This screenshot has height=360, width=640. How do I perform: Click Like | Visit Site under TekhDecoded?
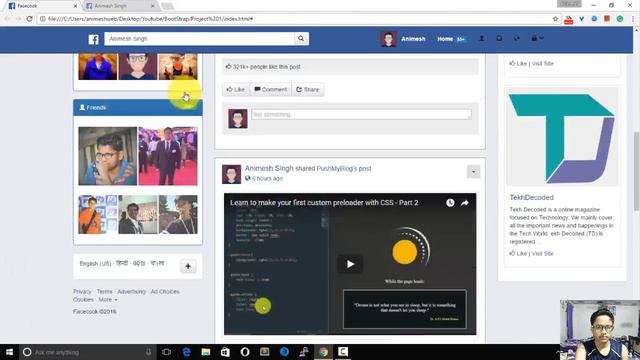point(531,253)
